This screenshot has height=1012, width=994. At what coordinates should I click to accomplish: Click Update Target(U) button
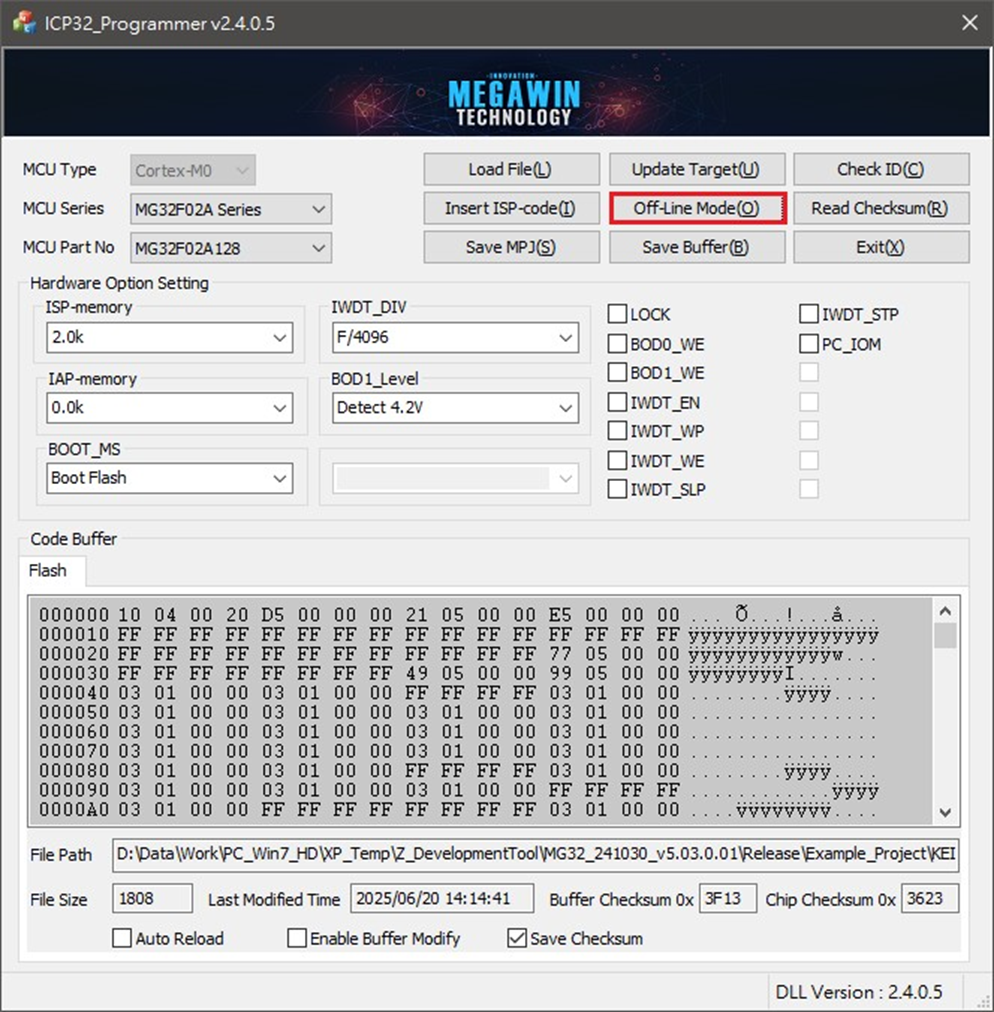pyautogui.click(x=697, y=169)
